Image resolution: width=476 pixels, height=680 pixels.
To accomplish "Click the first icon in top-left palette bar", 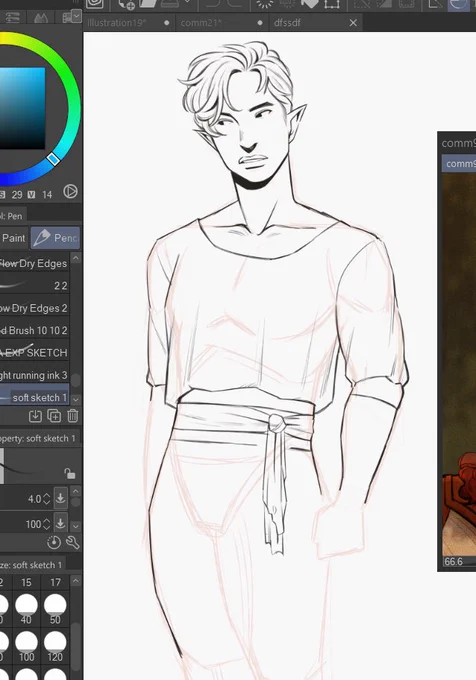I will coord(12,17).
